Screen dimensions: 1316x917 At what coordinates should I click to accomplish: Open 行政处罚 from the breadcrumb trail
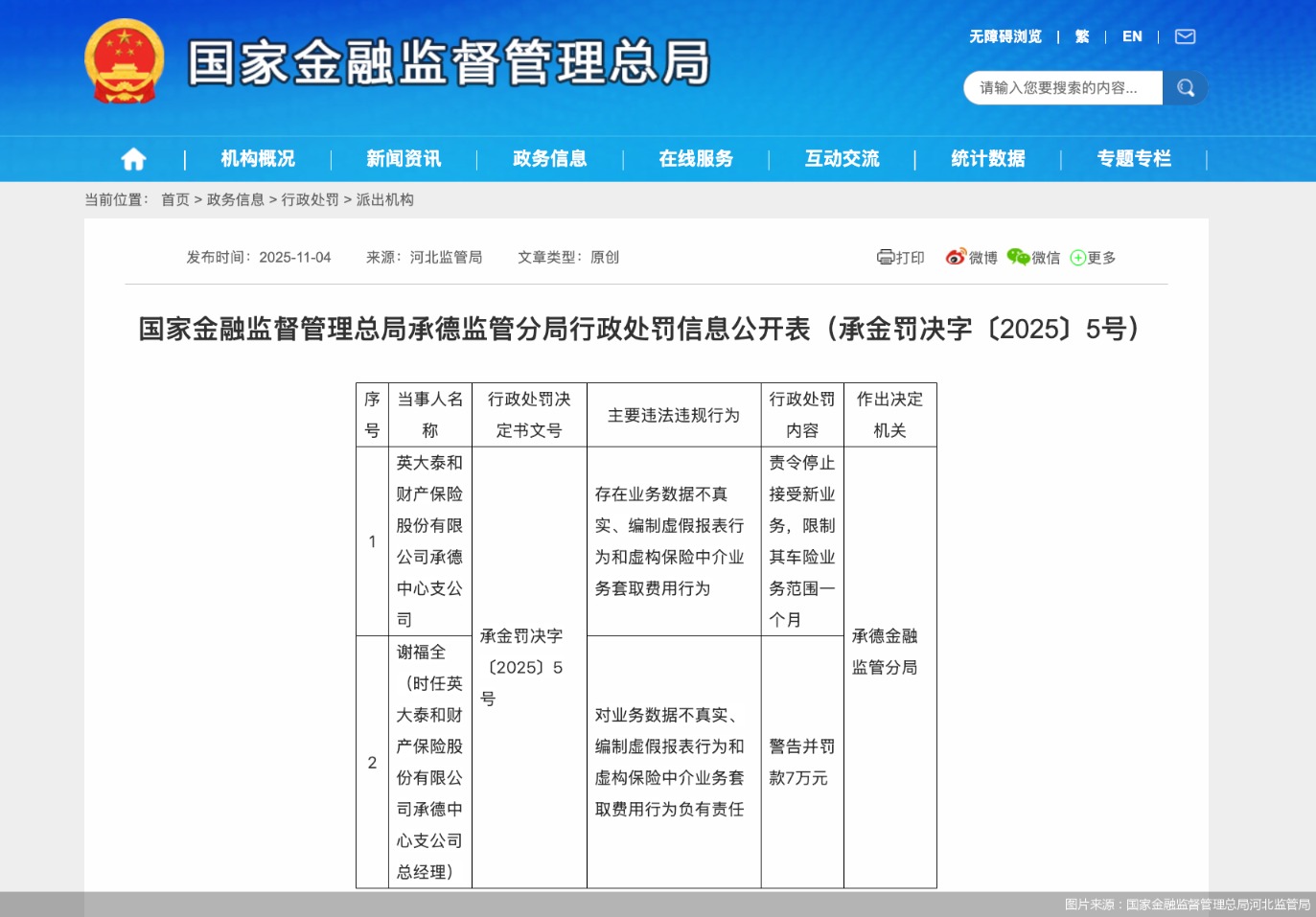coord(311,199)
